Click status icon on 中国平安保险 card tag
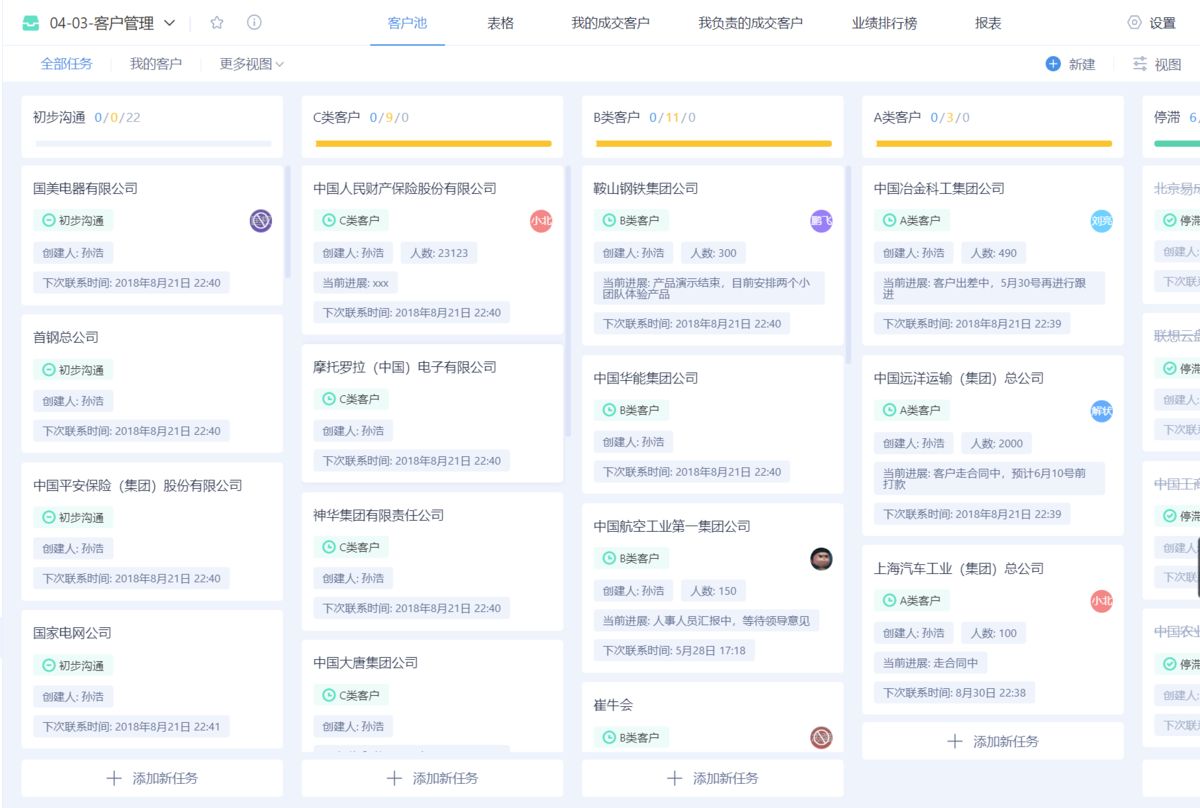This screenshot has height=808, width=1200. coord(48,518)
